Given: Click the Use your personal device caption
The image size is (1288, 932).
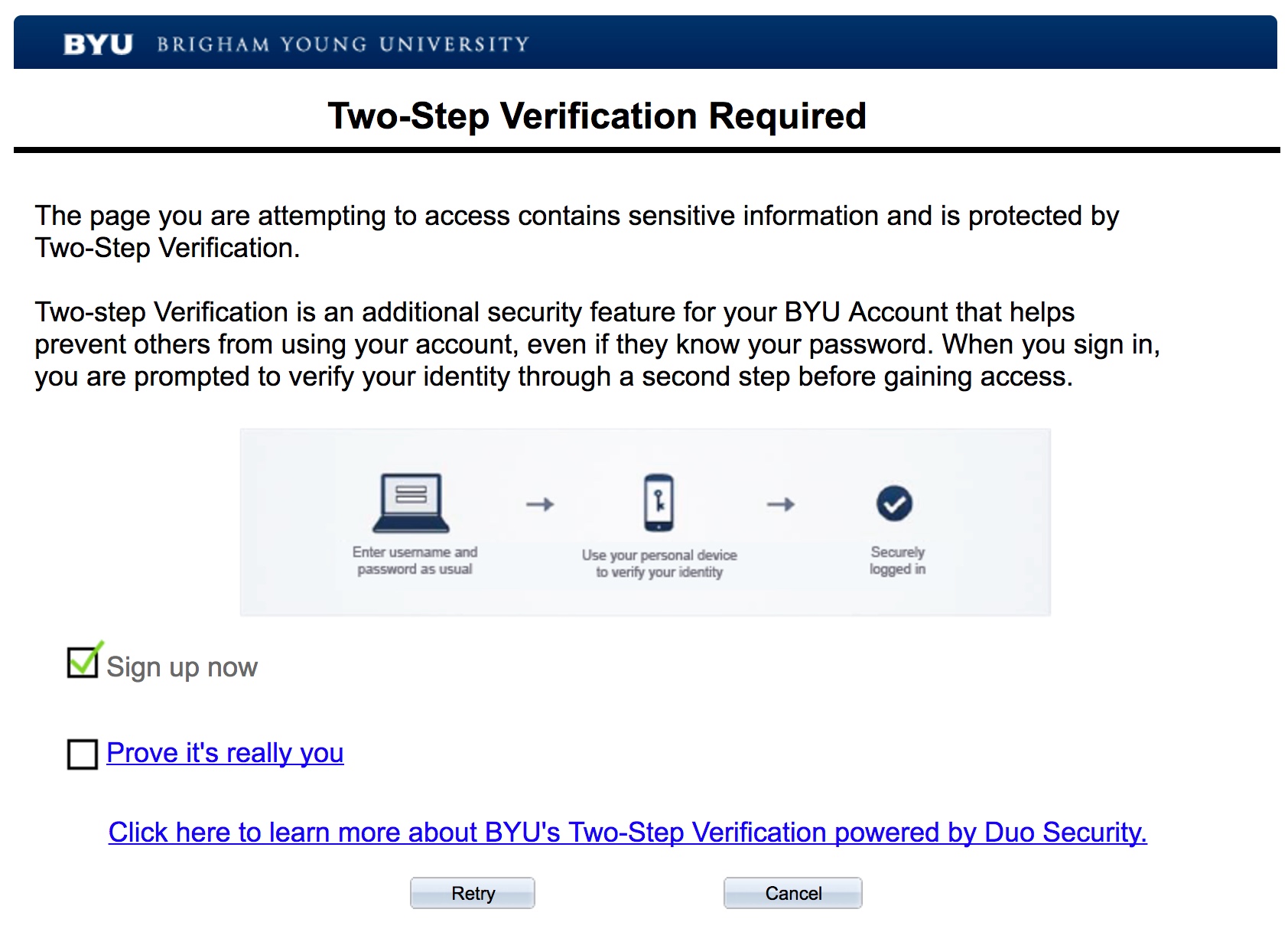Looking at the screenshot, I should (x=659, y=563).
